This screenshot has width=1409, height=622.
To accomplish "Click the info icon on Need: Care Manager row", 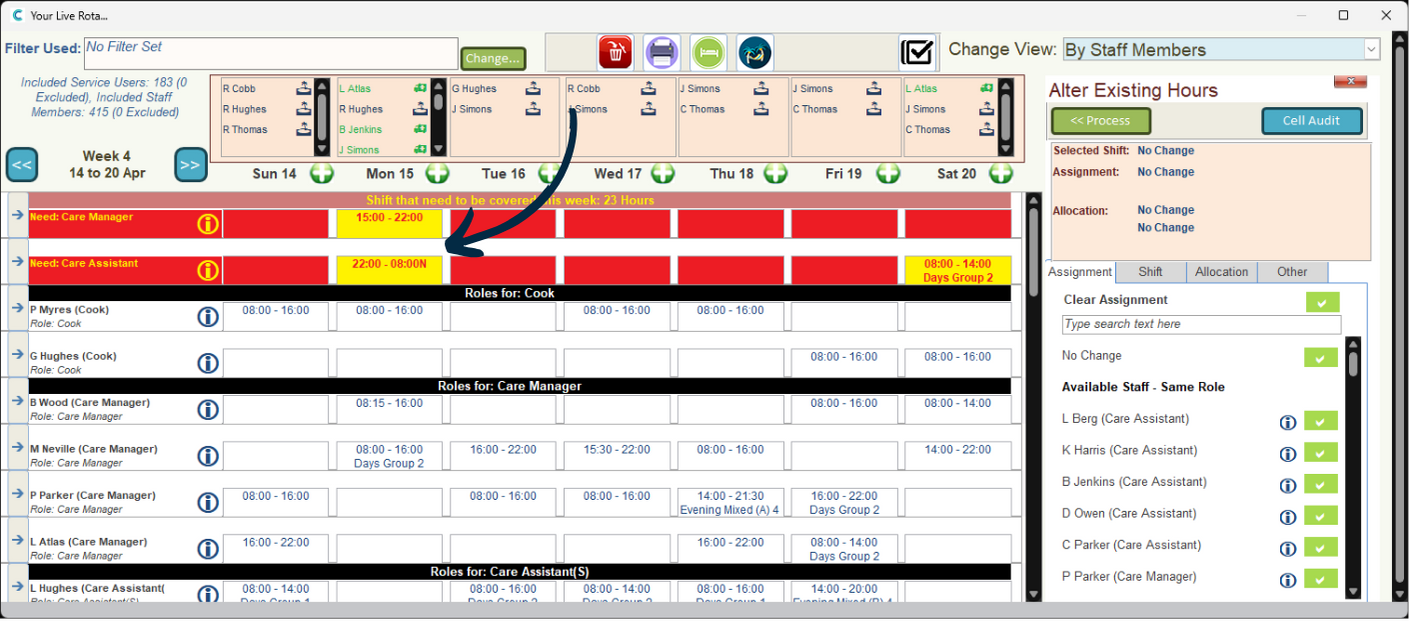I will [x=208, y=224].
